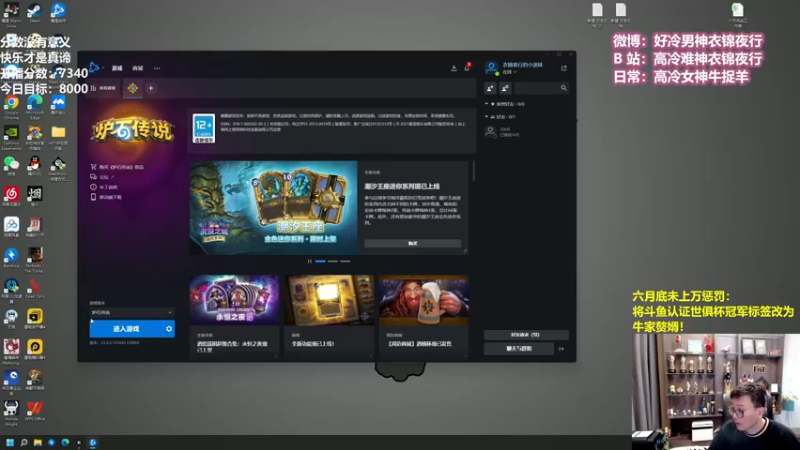800x450 pixels.
Task: Open the Windows Start menu
Action: point(10,442)
